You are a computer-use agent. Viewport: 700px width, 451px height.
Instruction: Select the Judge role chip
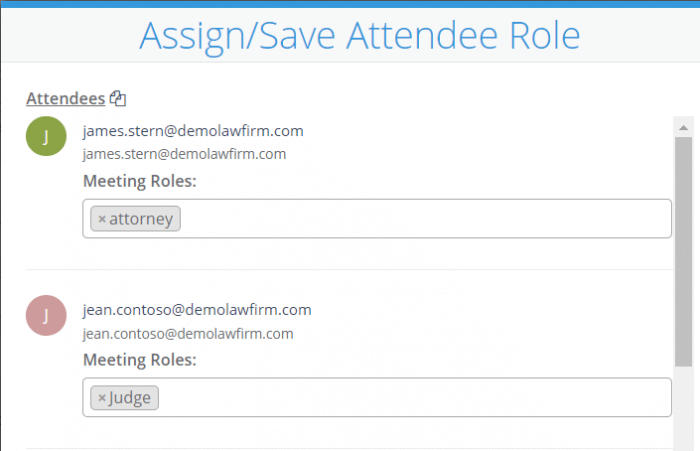125,397
